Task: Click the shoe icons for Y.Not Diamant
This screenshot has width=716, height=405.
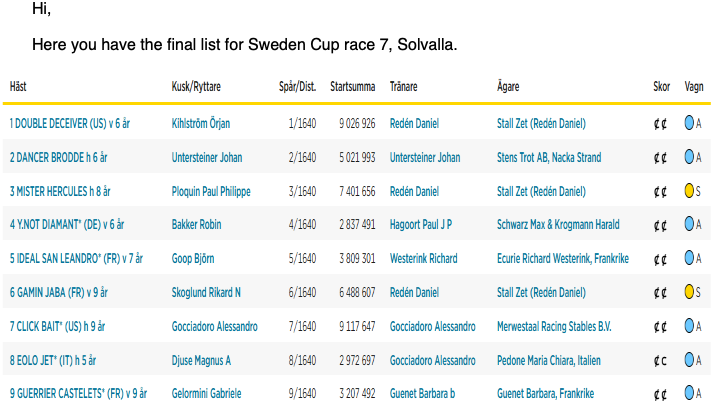Action: pyautogui.click(x=660, y=225)
